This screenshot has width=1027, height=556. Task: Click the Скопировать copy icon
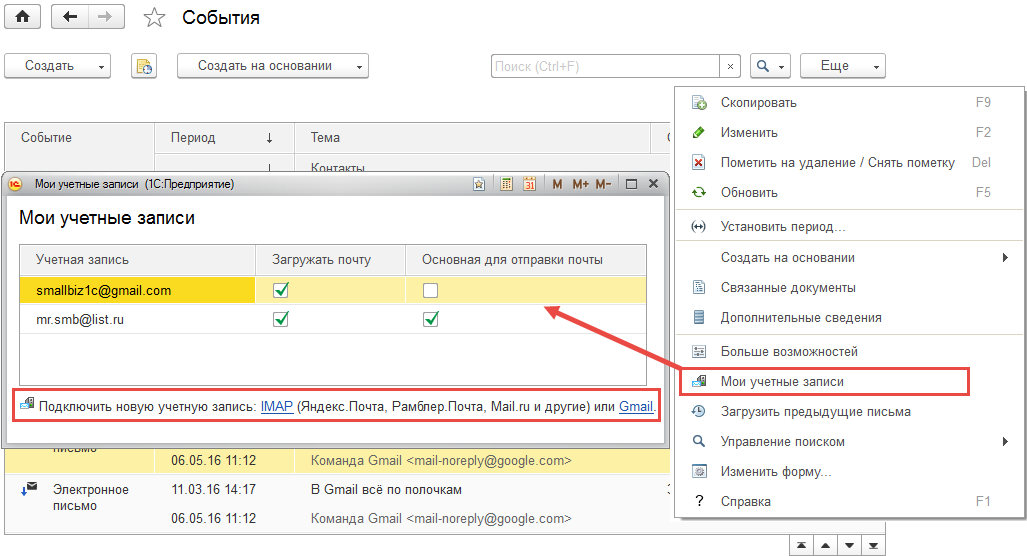(x=699, y=103)
